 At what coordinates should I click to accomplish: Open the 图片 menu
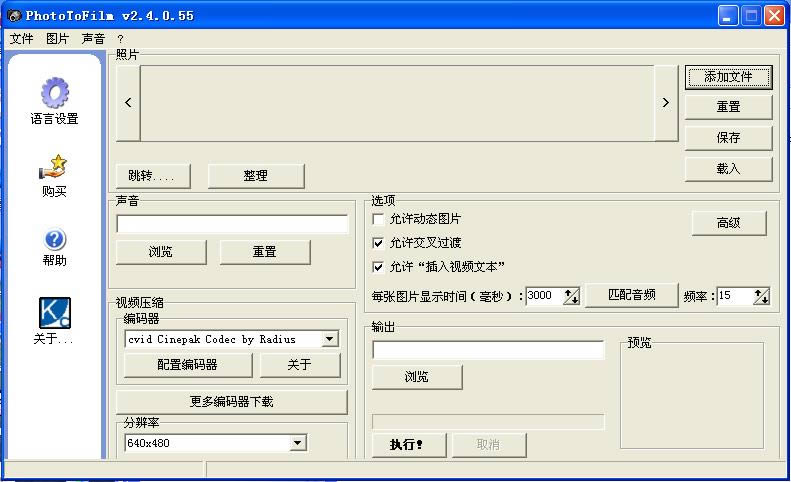coord(57,38)
